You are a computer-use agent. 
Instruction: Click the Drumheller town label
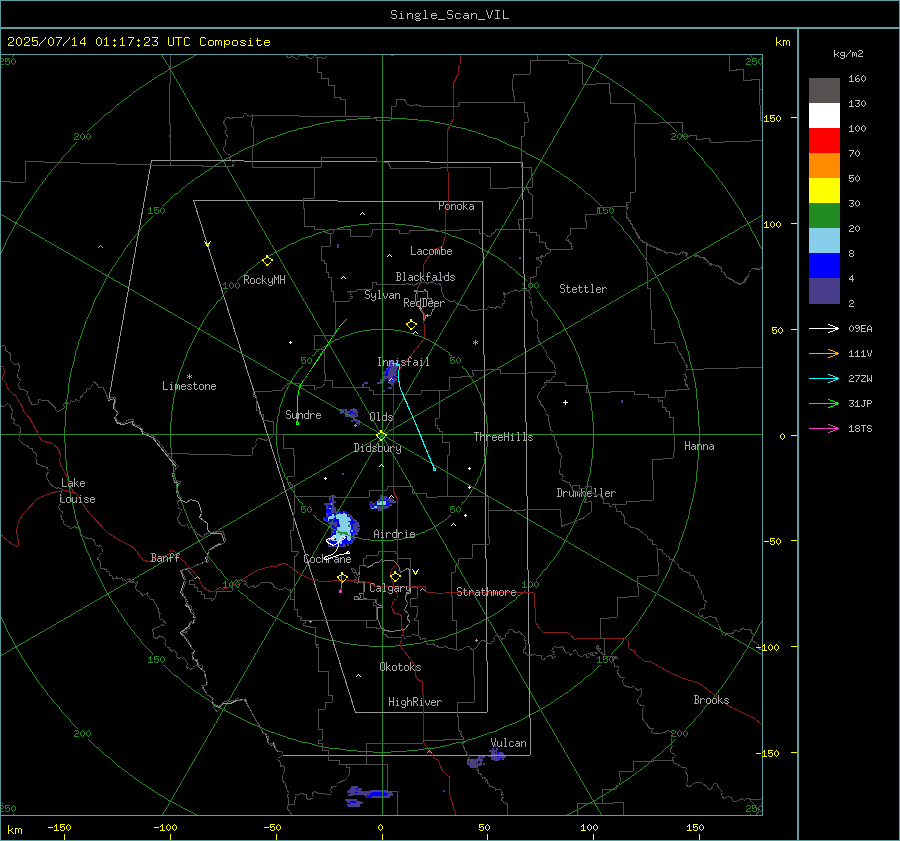coord(586,493)
